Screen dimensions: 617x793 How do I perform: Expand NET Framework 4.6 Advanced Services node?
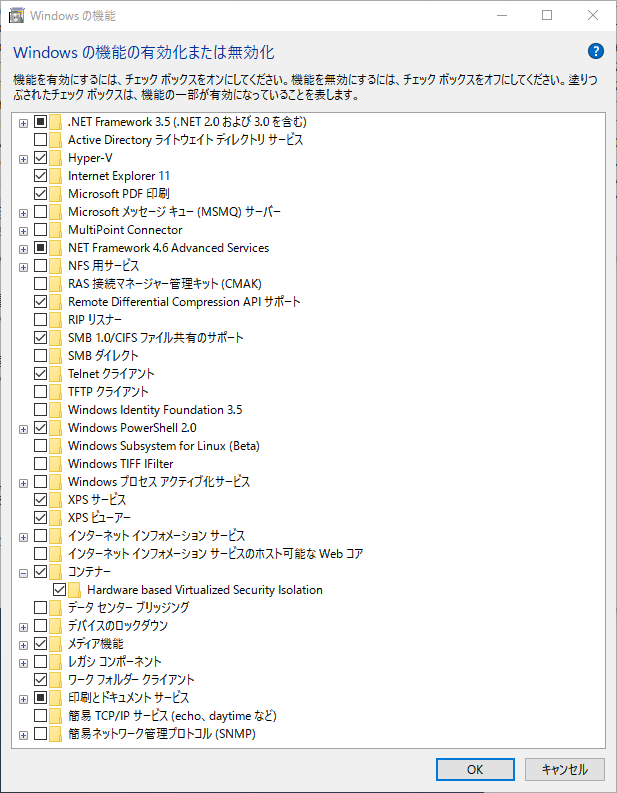pos(23,249)
